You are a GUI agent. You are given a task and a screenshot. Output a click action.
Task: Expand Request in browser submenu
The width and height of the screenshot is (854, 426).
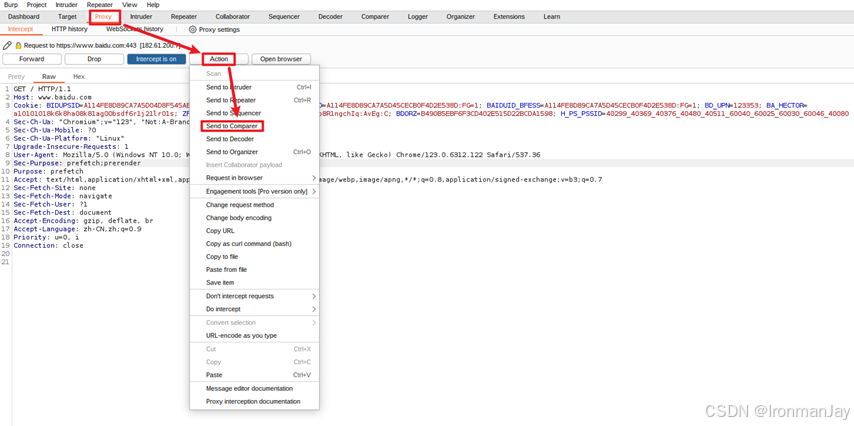pyautogui.click(x=254, y=178)
